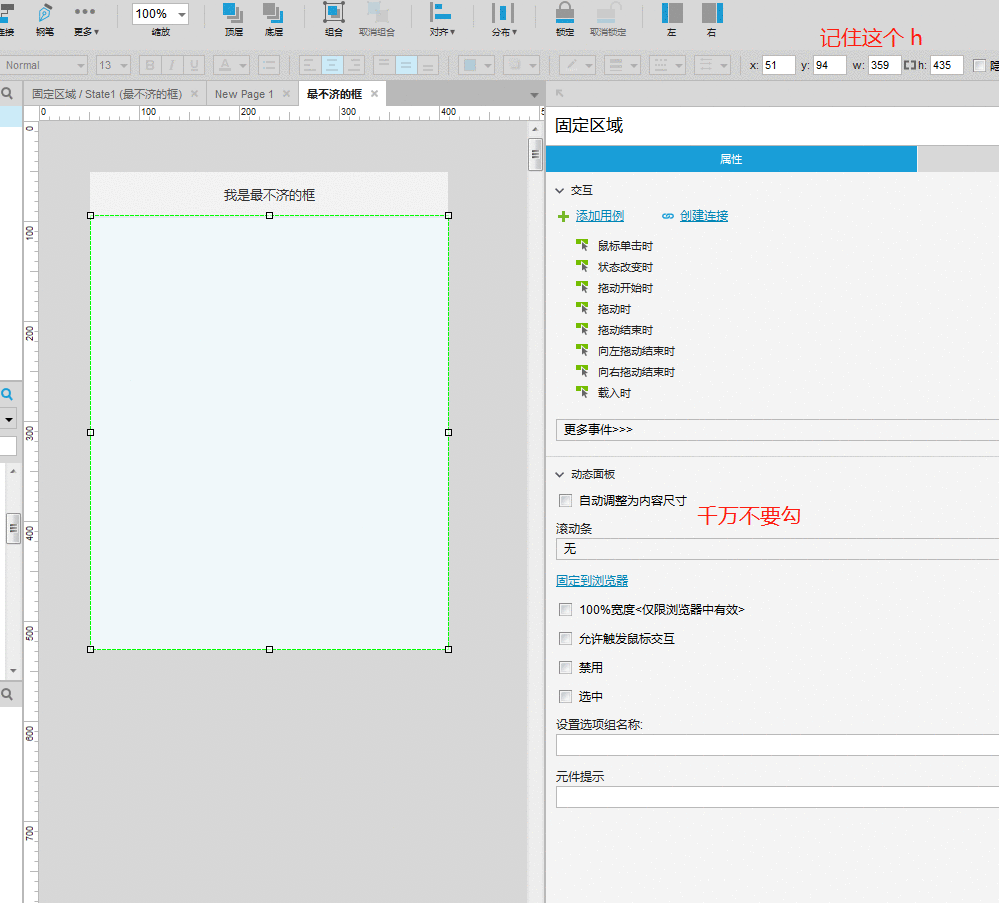Toggle the 左 left panel icon
999x903 pixels.
(x=672, y=20)
